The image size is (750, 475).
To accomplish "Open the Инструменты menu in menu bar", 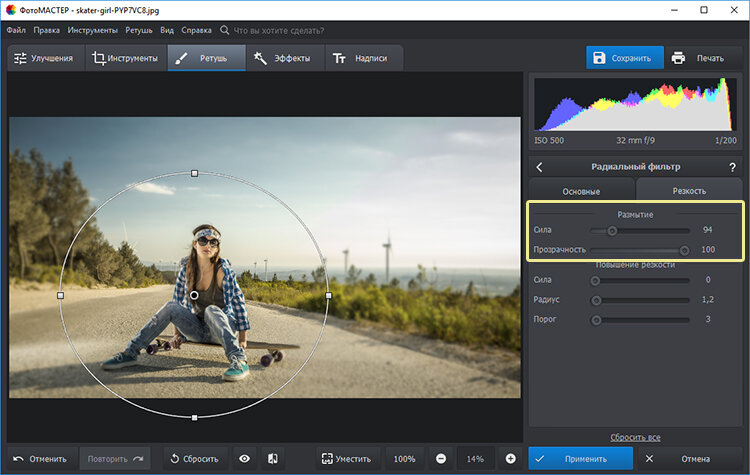I will (93, 29).
